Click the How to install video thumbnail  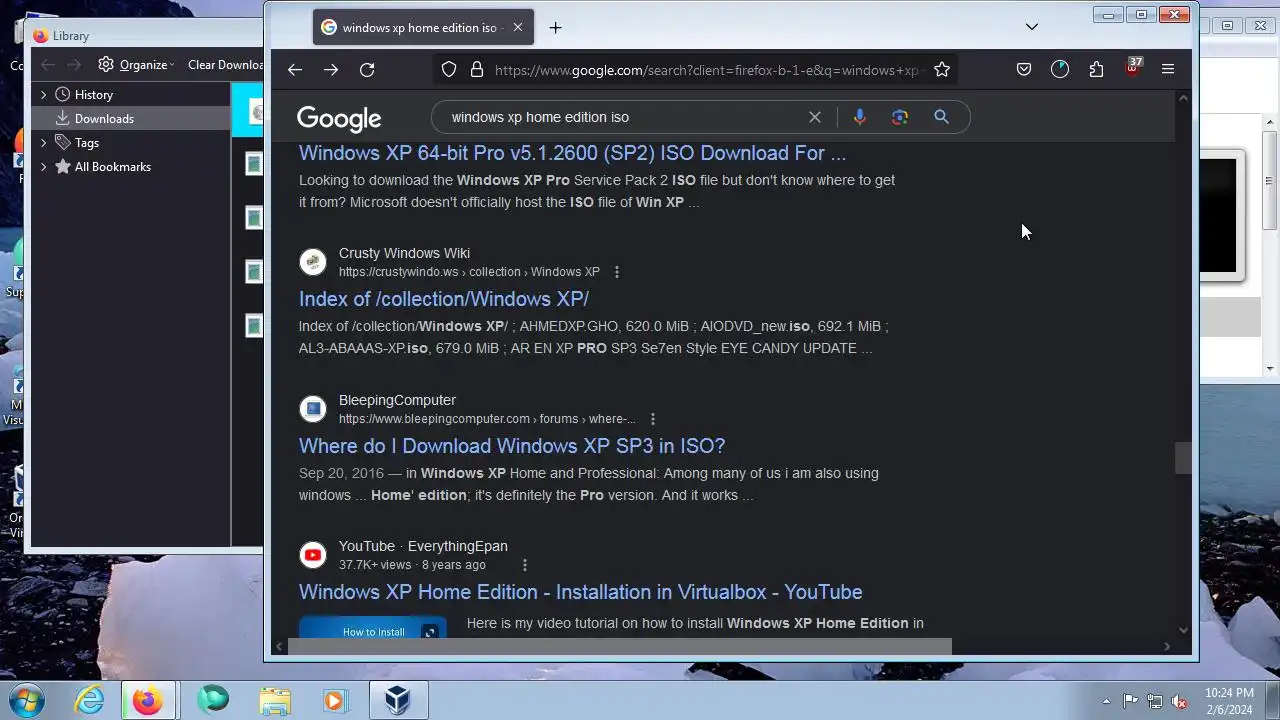click(373, 627)
